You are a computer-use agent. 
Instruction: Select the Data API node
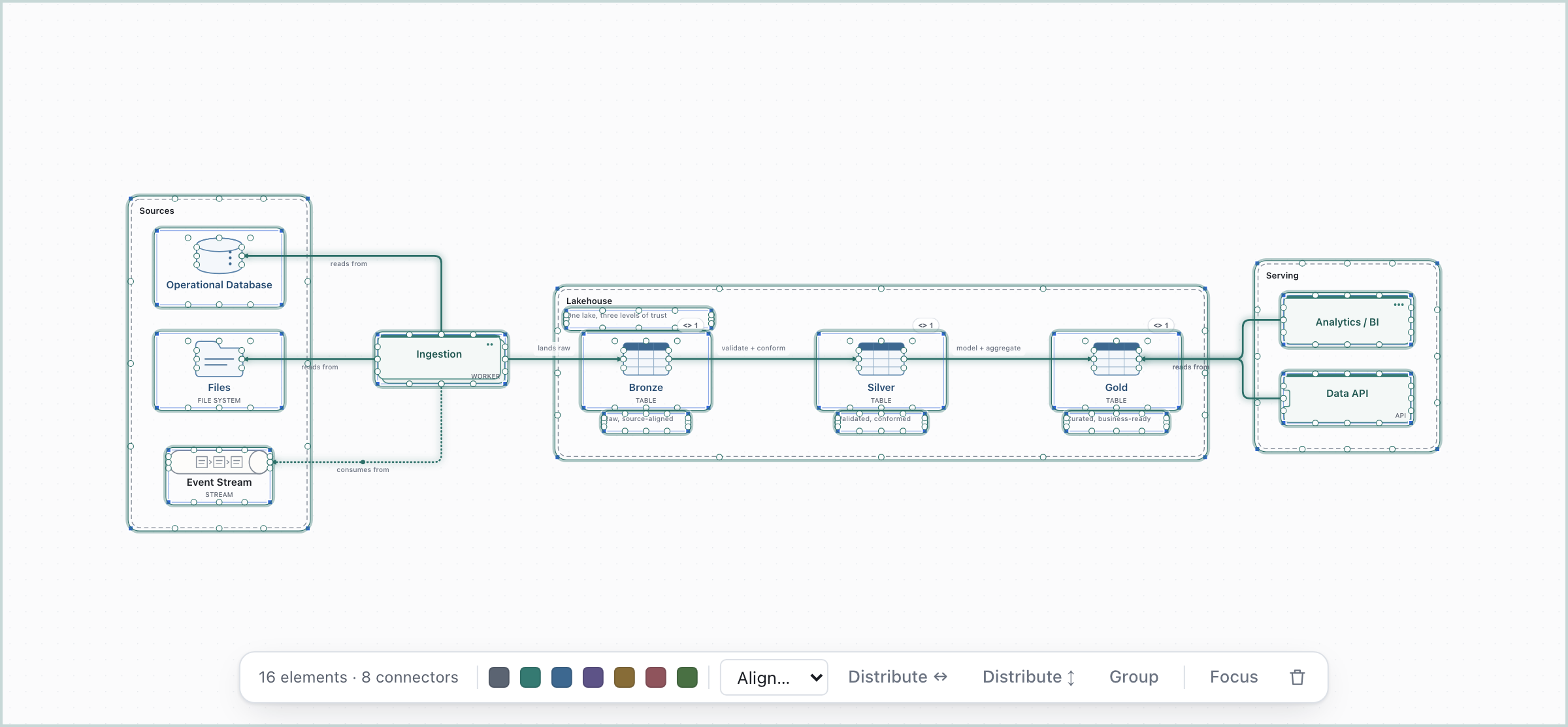tap(1347, 398)
